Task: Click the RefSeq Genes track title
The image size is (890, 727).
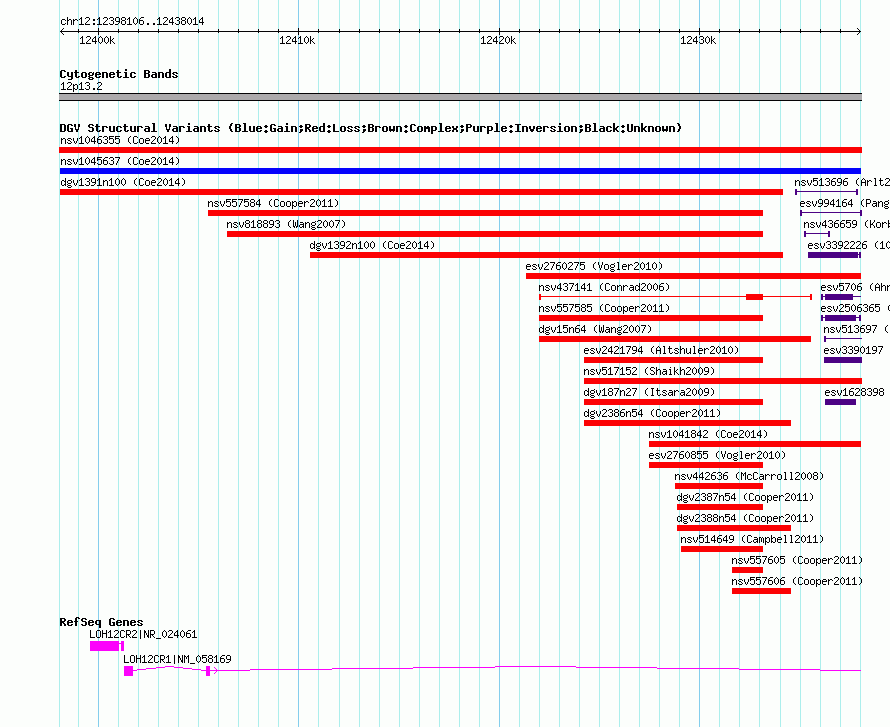Action: pyautogui.click(x=101, y=622)
